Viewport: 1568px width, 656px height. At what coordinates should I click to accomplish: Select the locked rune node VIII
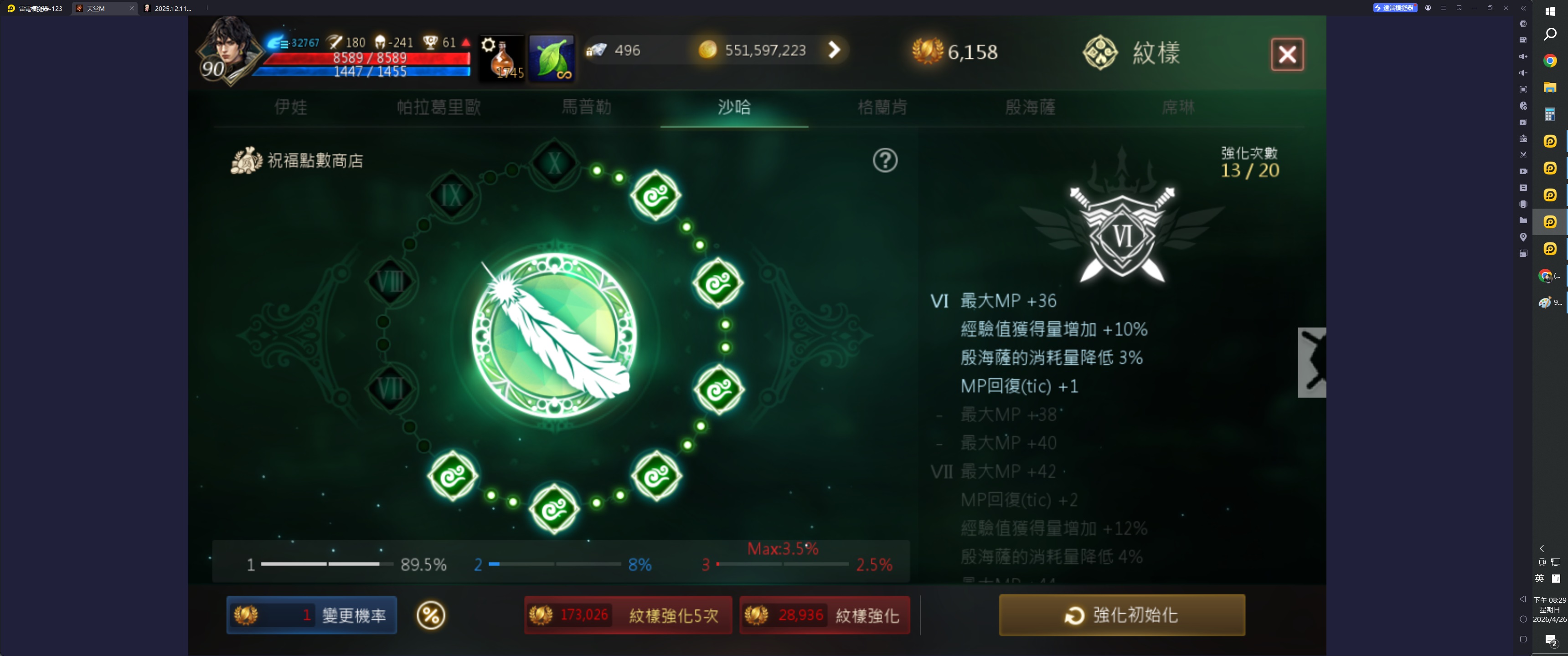click(x=390, y=282)
